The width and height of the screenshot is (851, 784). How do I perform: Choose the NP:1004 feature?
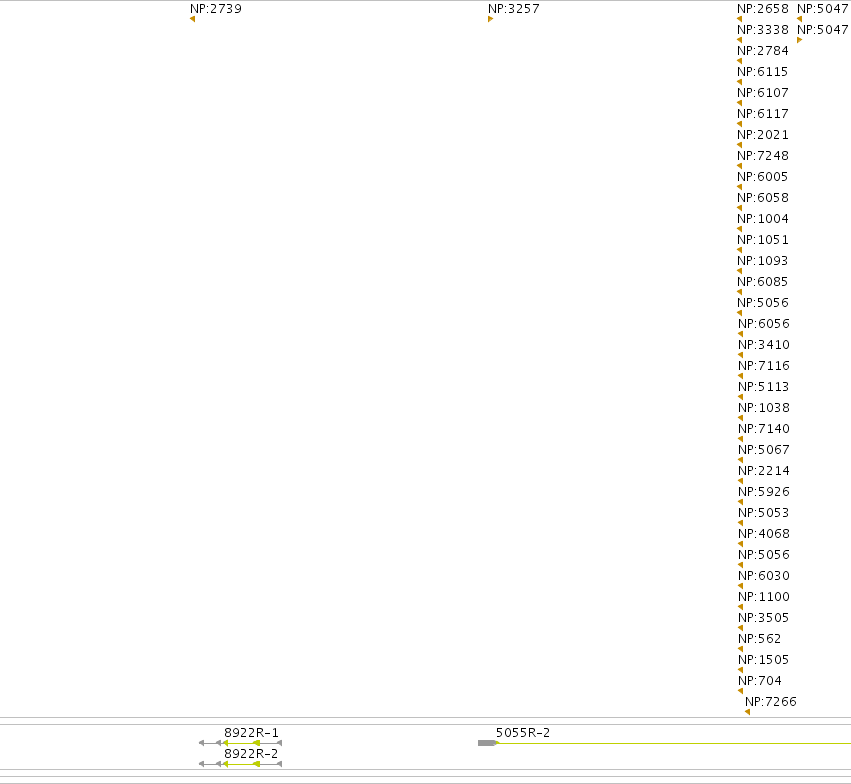pos(763,219)
